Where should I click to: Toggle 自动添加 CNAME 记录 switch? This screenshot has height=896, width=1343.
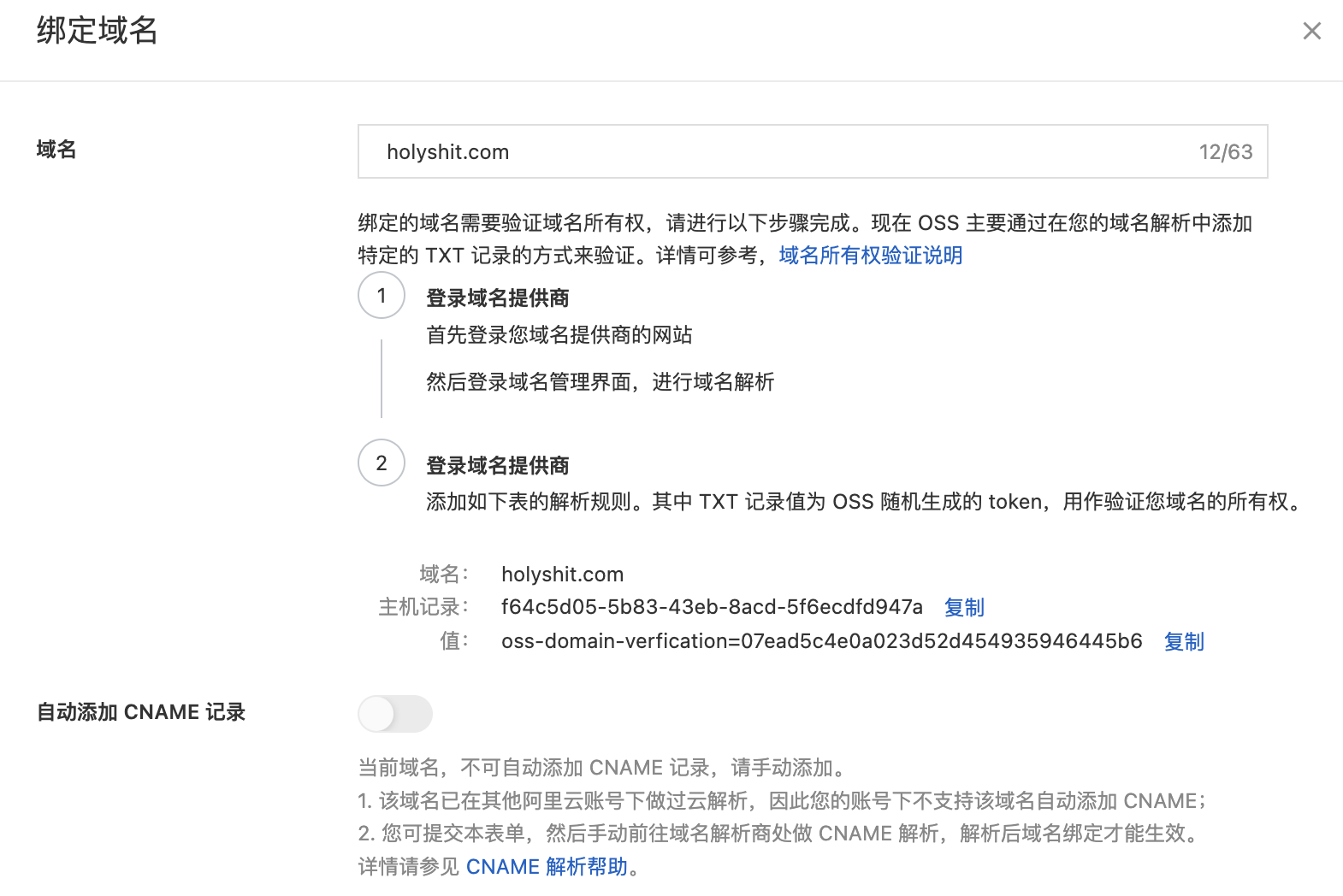point(395,714)
